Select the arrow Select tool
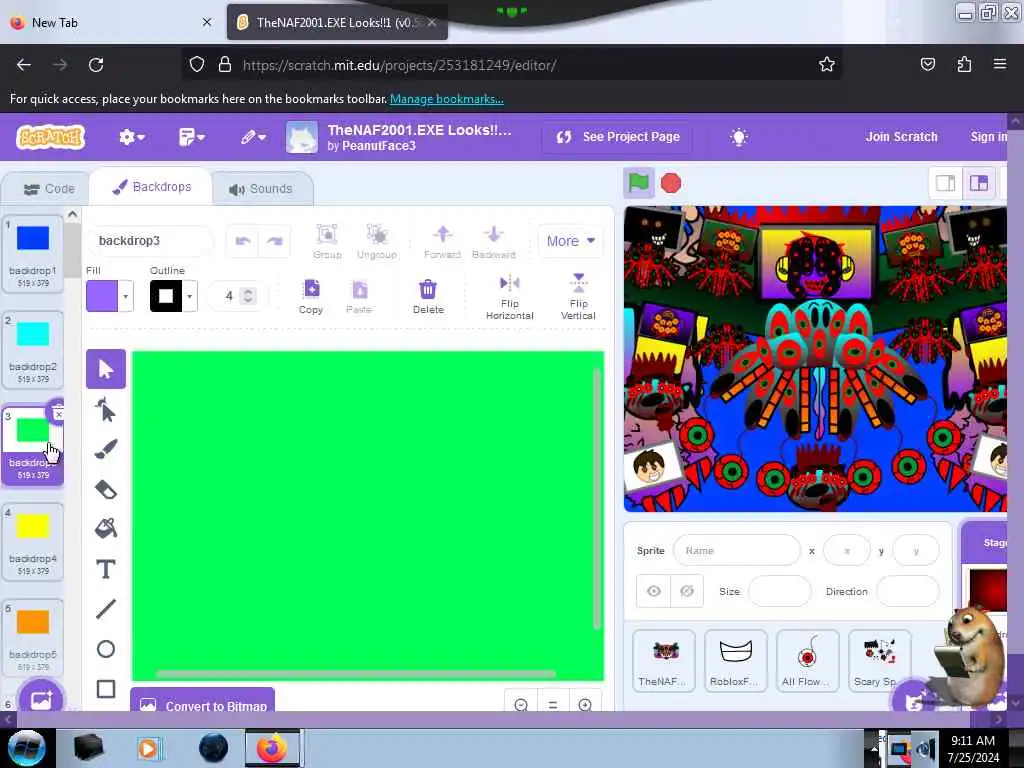 (106, 369)
